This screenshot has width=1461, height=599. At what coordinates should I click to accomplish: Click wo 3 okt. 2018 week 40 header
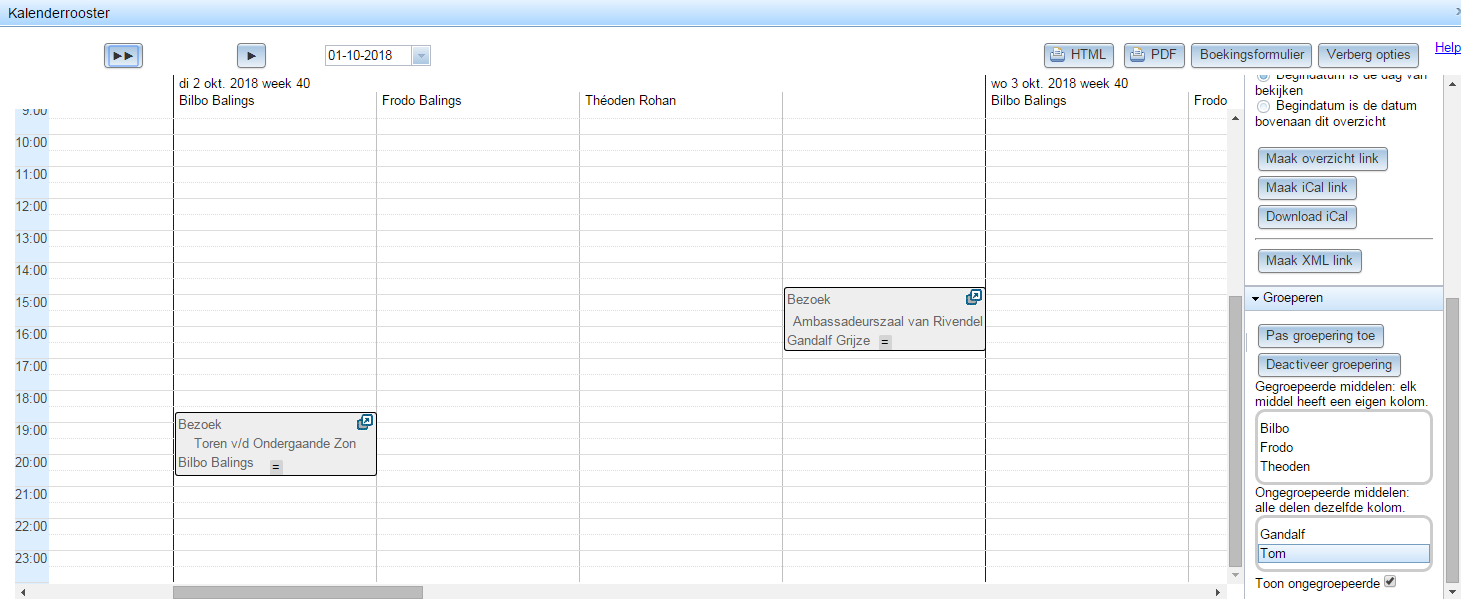coord(1059,84)
